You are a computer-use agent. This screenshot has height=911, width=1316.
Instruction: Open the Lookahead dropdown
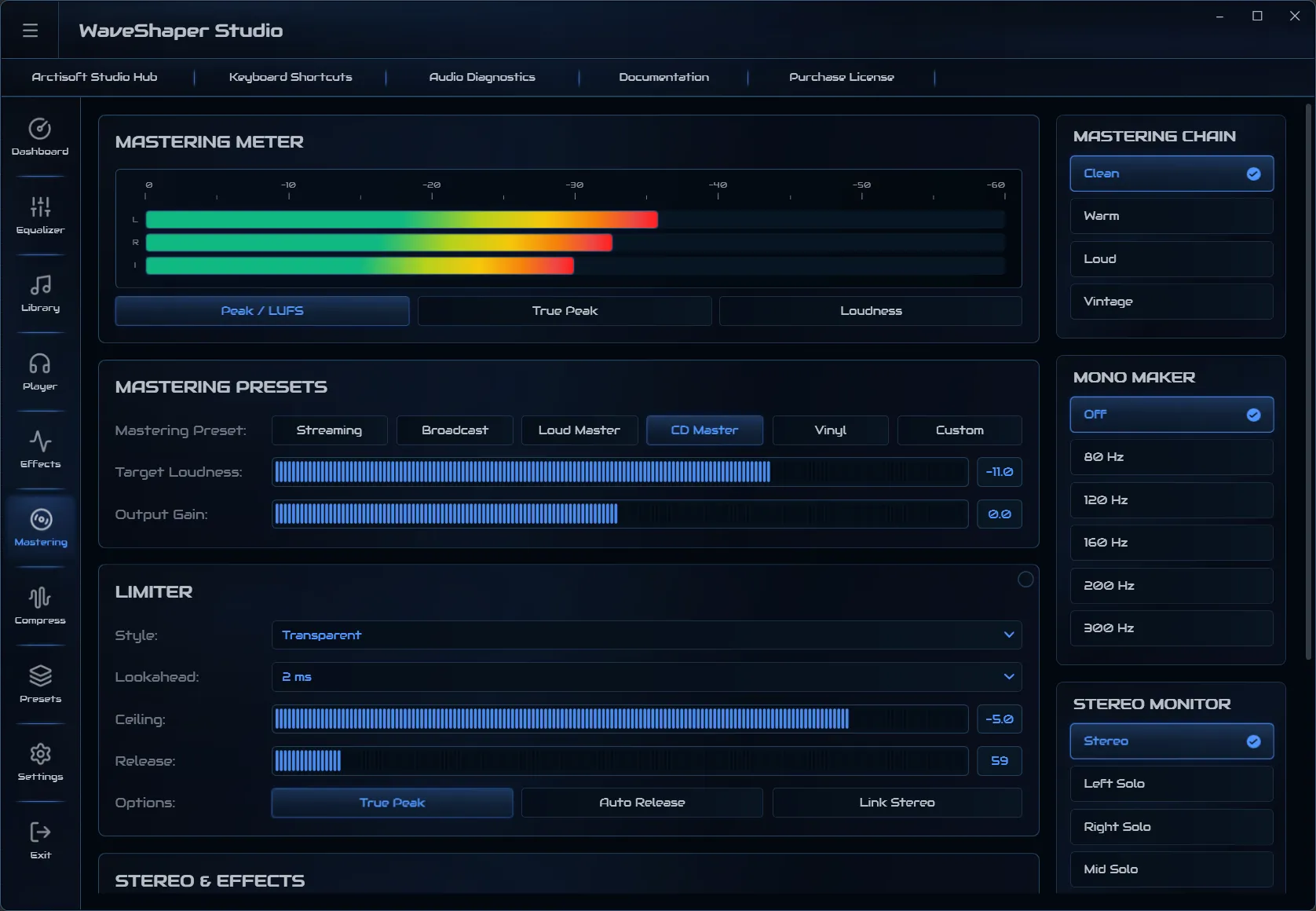coord(647,677)
